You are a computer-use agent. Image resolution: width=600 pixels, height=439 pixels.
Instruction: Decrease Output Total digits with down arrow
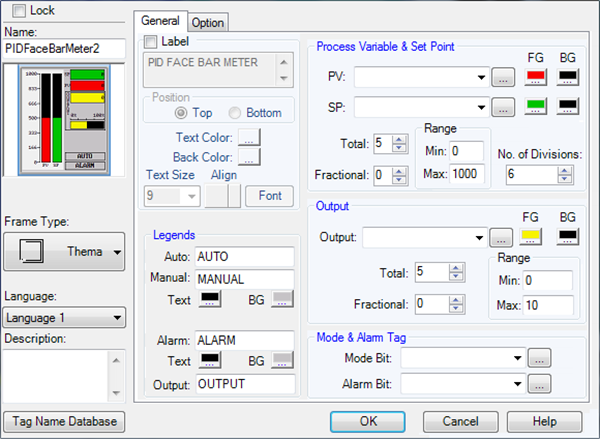click(x=456, y=277)
